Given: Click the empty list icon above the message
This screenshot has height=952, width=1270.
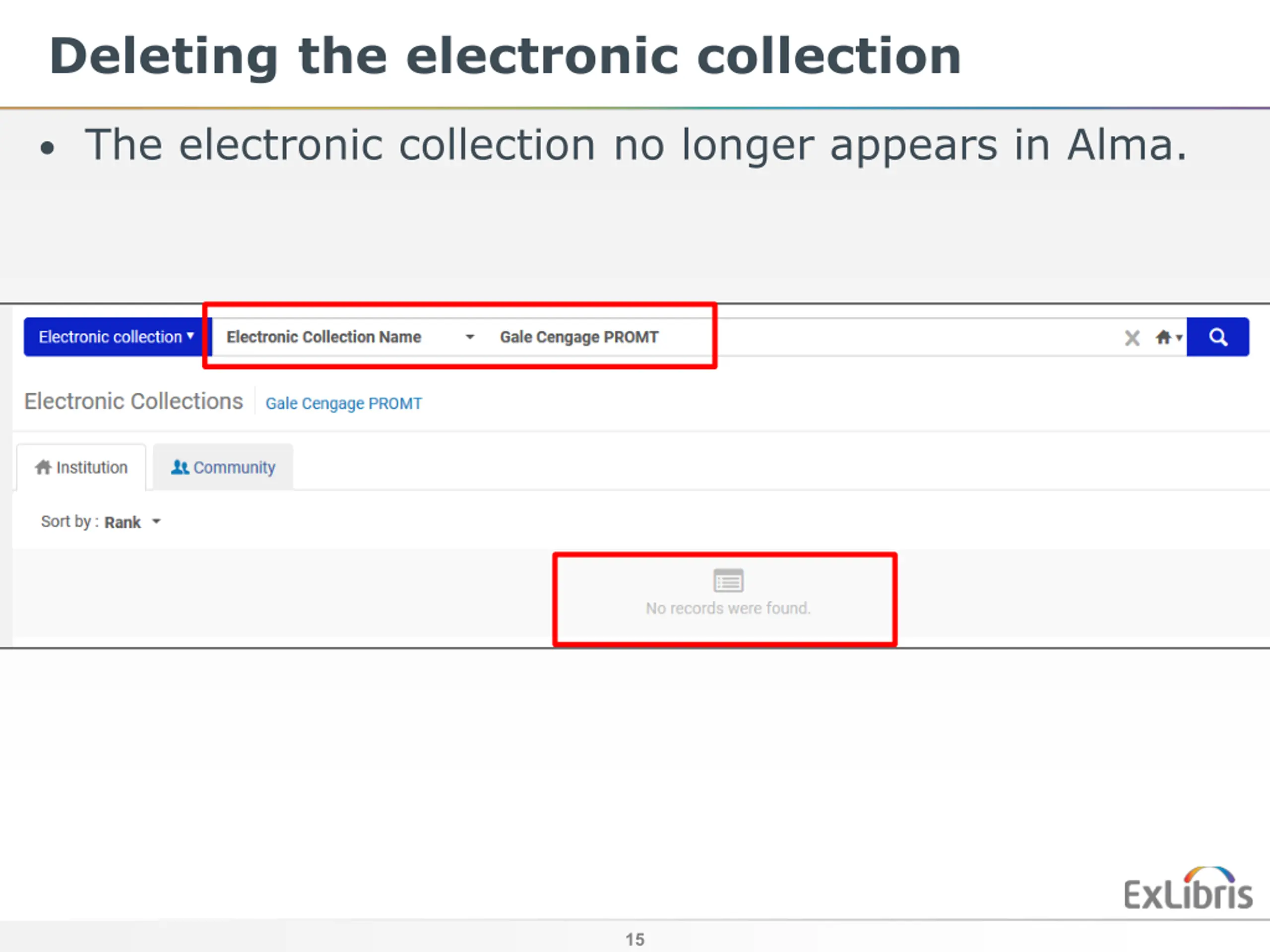Looking at the screenshot, I should 728,581.
